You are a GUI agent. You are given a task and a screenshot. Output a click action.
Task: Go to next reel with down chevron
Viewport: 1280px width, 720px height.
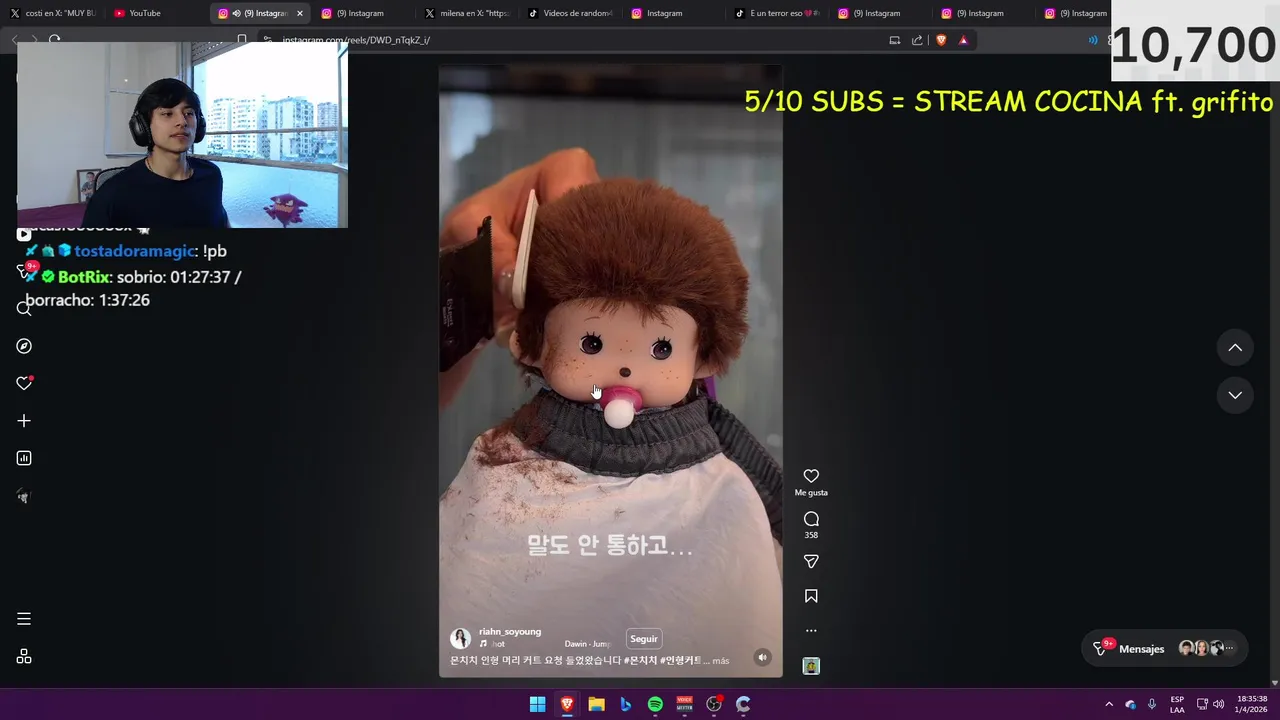point(1235,395)
